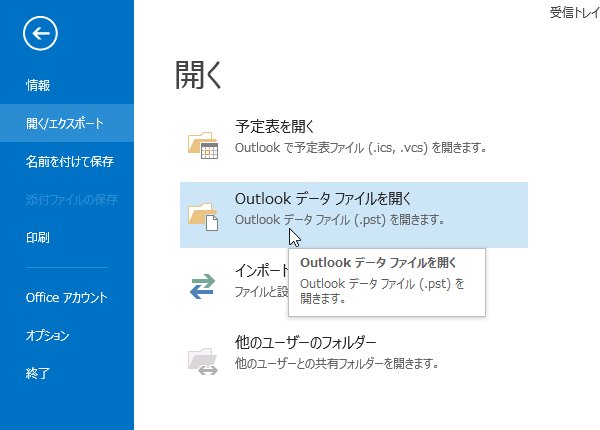
Task: Open オプション settings
Action: [x=47, y=336]
